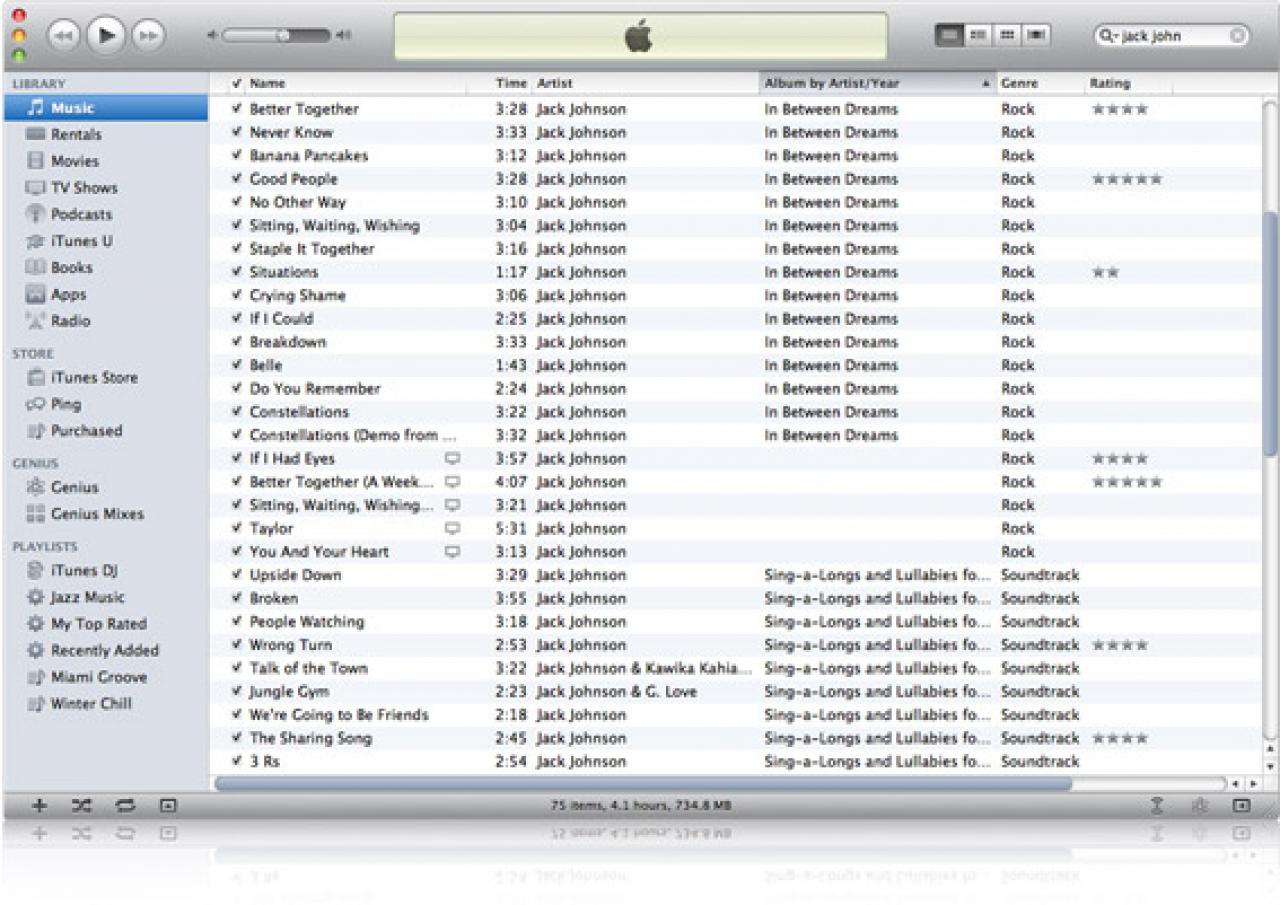Image resolution: width=1280 pixels, height=905 pixels.
Task: Click the video icon beside You And Your Heart
Action: [x=453, y=552]
